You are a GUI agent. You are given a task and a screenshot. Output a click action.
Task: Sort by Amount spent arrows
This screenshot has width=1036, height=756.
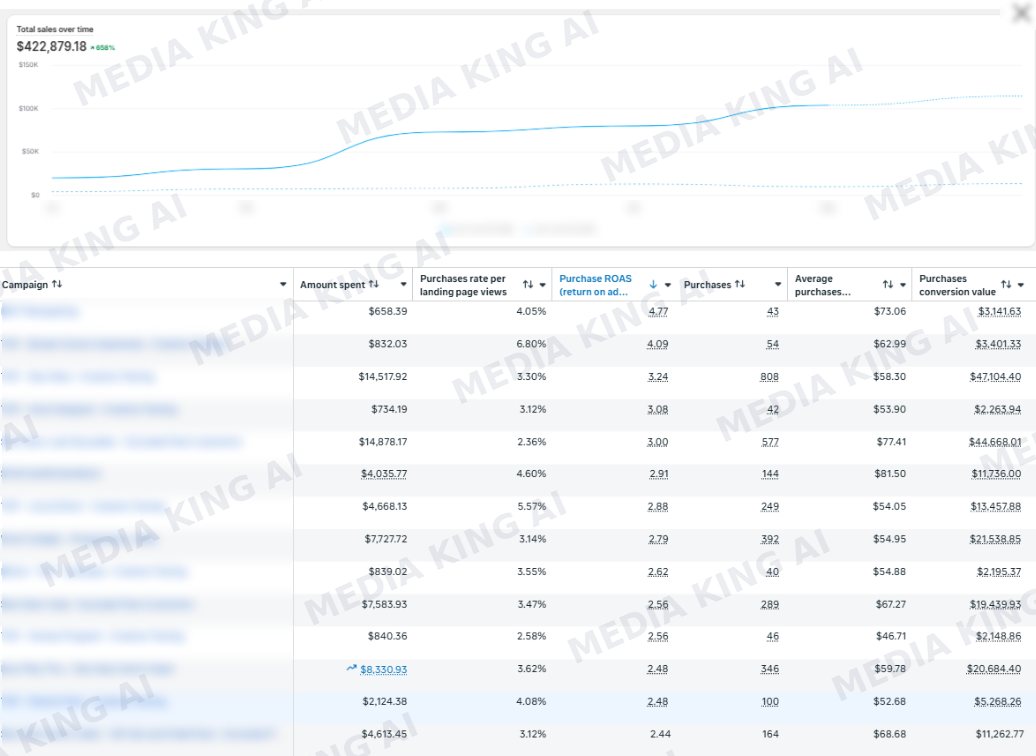point(373,284)
